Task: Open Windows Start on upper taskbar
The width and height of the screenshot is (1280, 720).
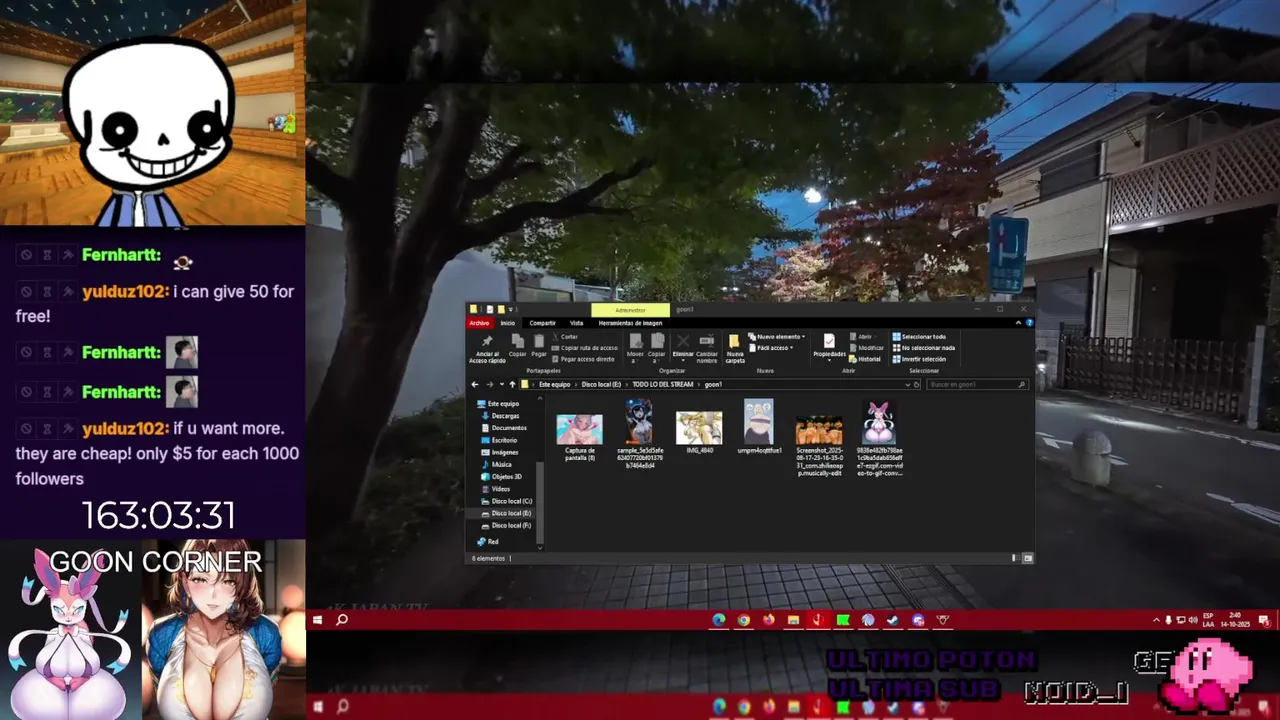Action: tap(317, 620)
